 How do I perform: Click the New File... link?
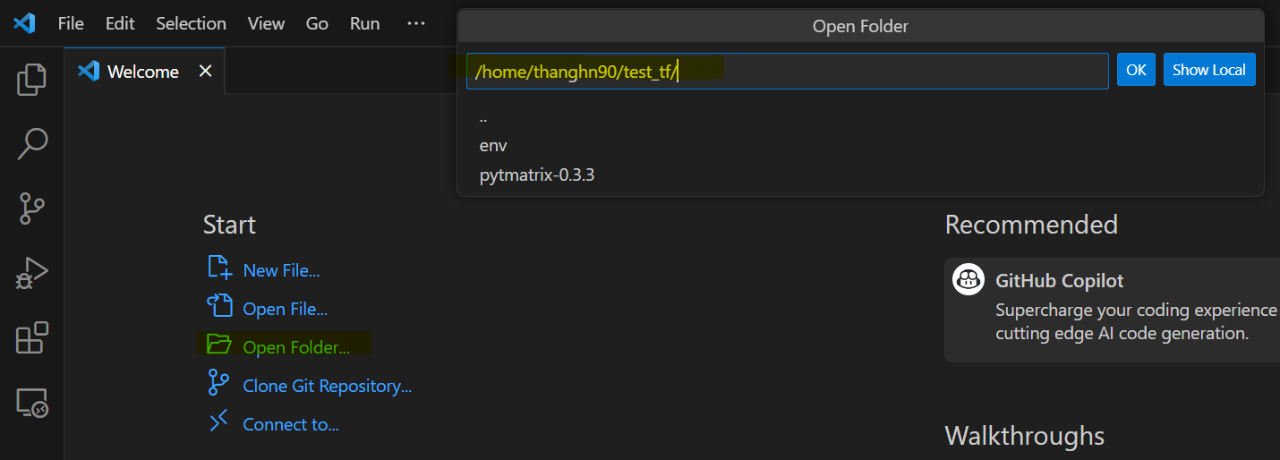[x=281, y=270]
